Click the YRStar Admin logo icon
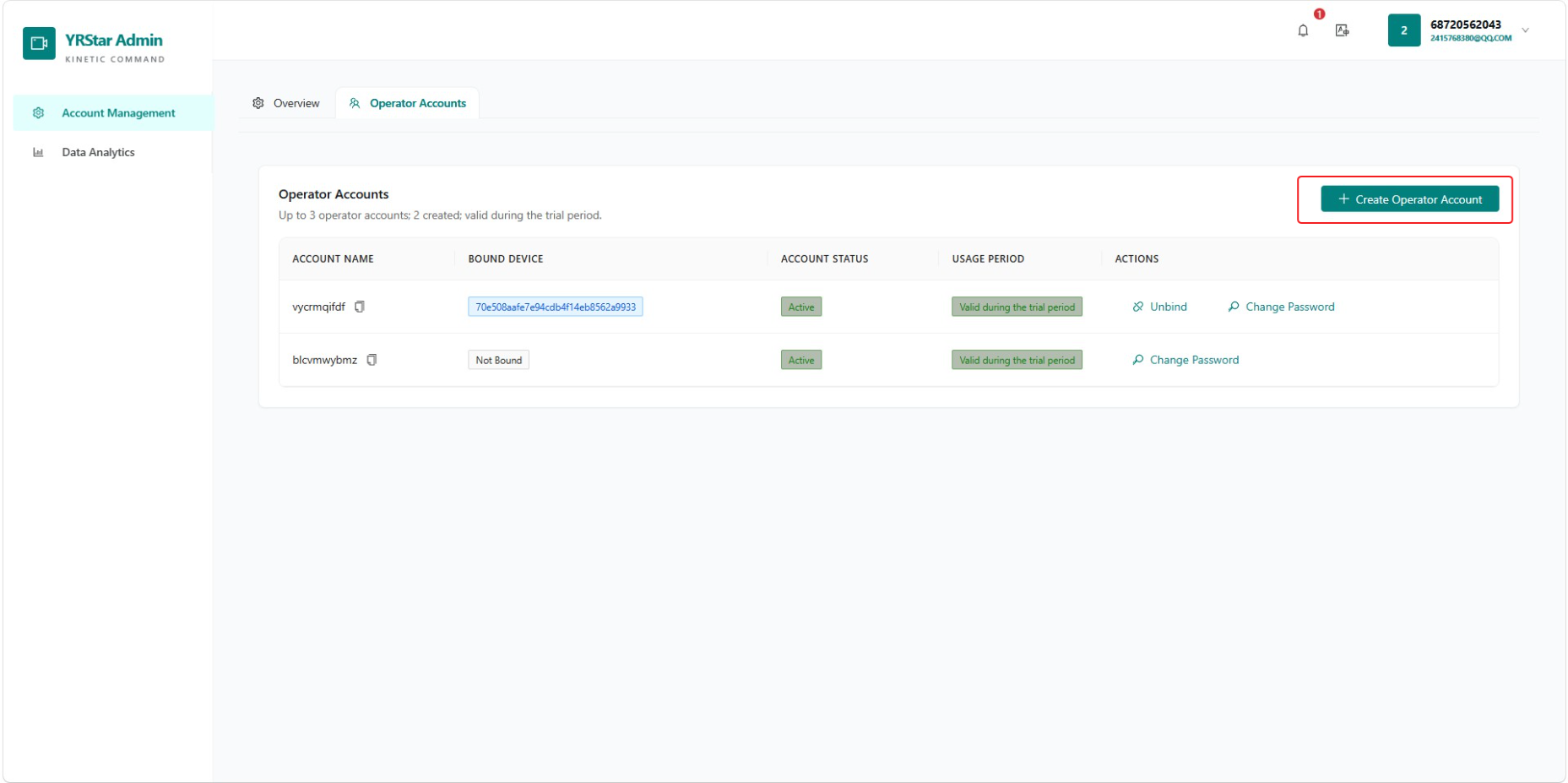 click(x=39, y=43)
